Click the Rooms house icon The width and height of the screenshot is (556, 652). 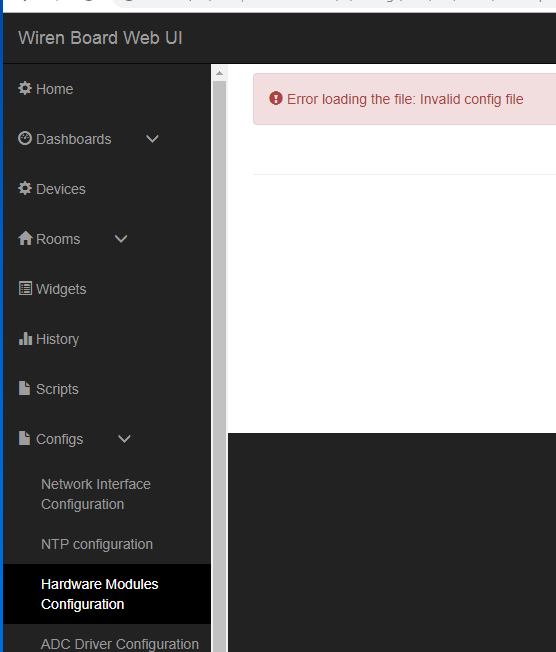25,238
